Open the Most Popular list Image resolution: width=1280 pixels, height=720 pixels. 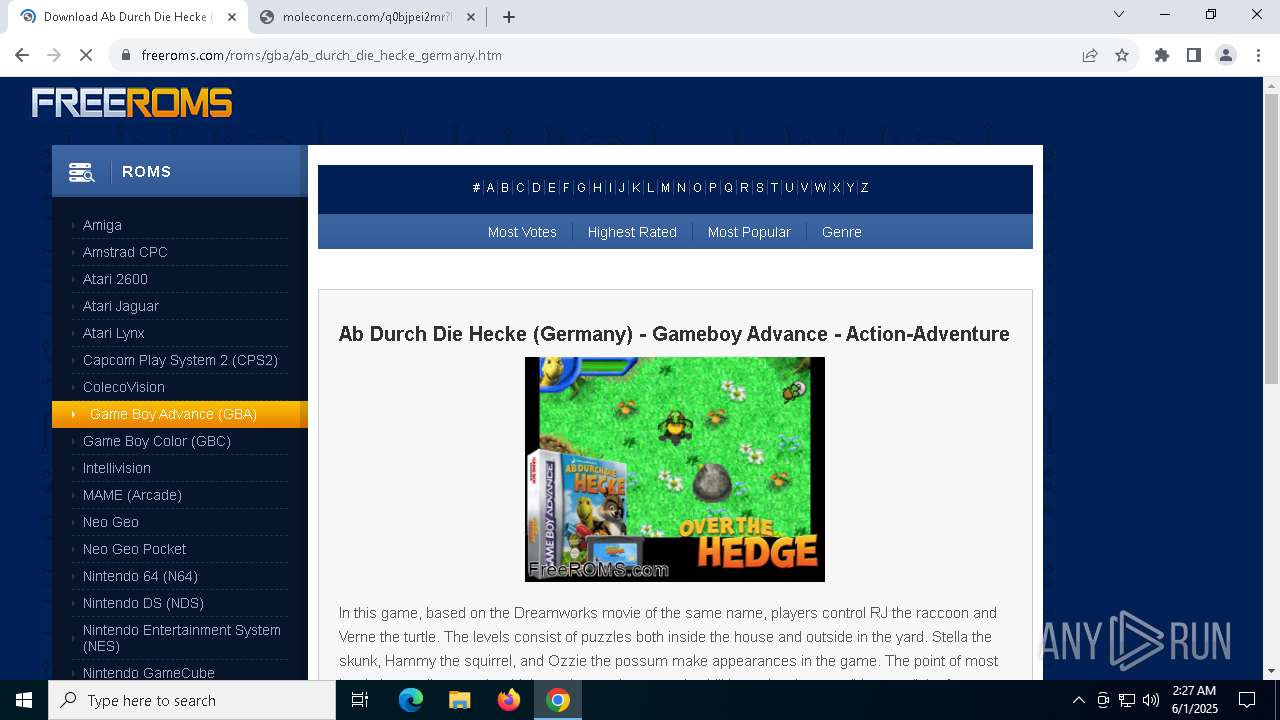[749, 232]
